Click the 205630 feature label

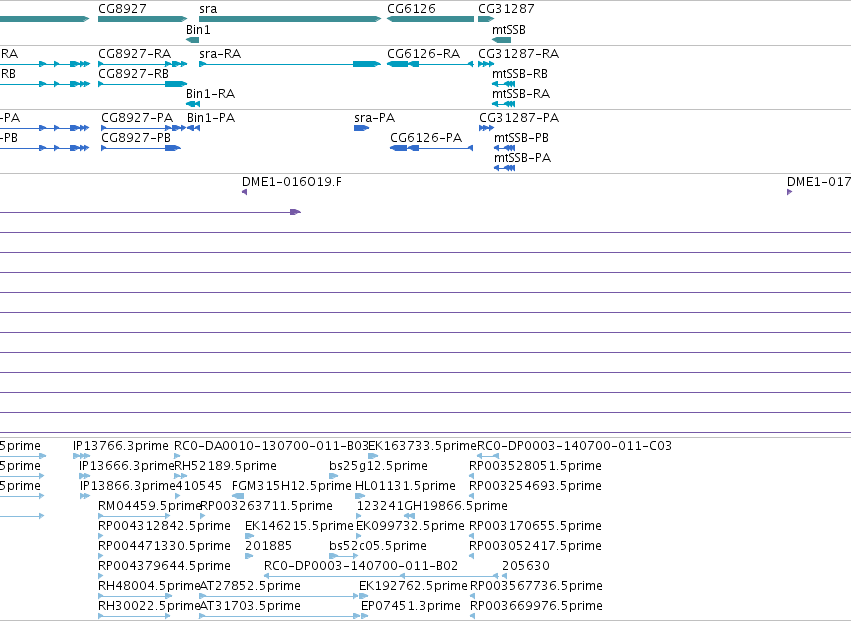[526, 566]
